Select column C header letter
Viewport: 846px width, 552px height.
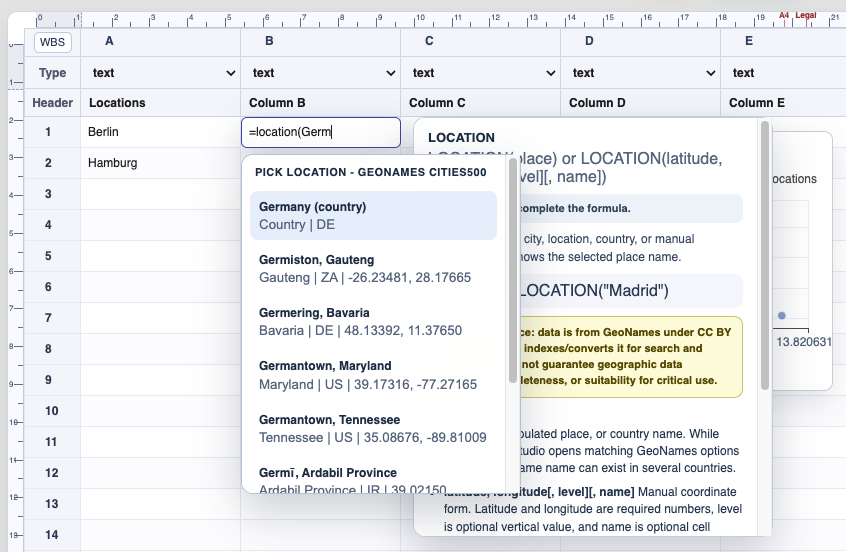[x=429, y=41]
